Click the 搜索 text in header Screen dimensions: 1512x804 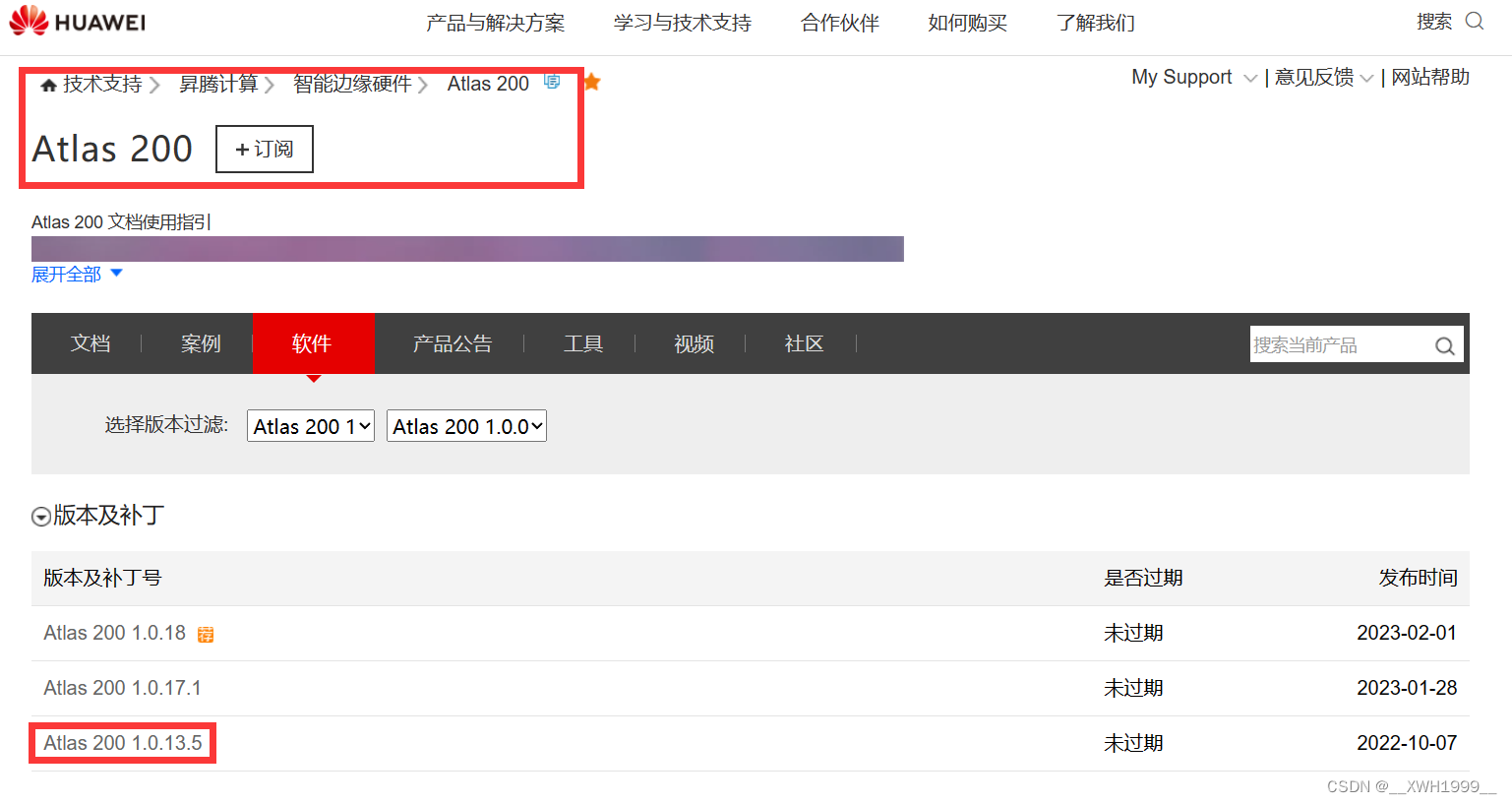coord(1434,22)
